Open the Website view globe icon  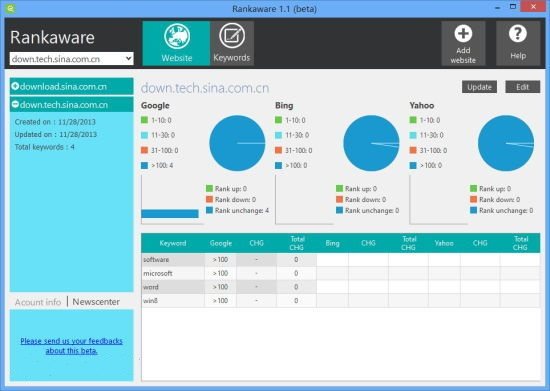177,36
